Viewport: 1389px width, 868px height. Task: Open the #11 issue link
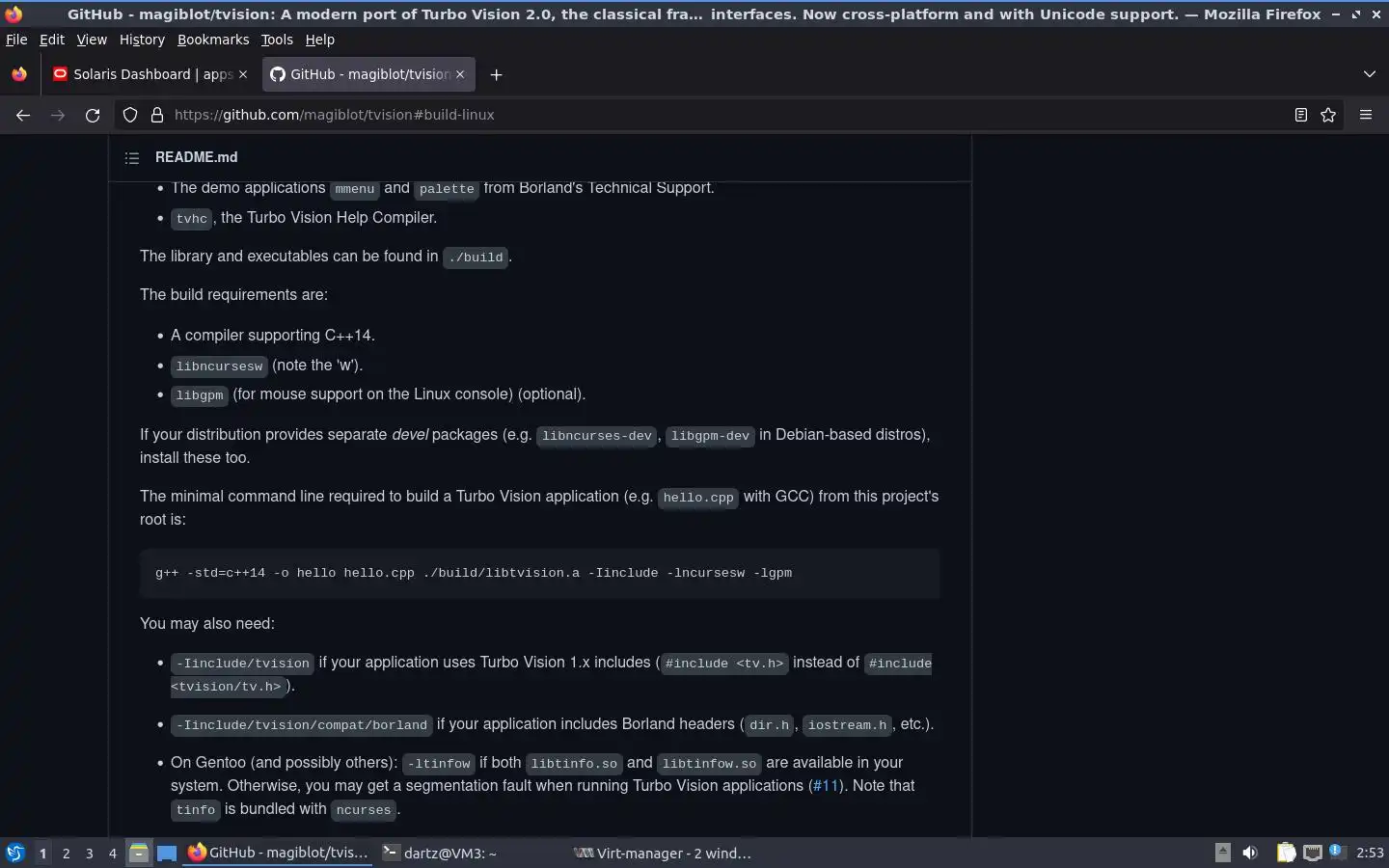826,786
